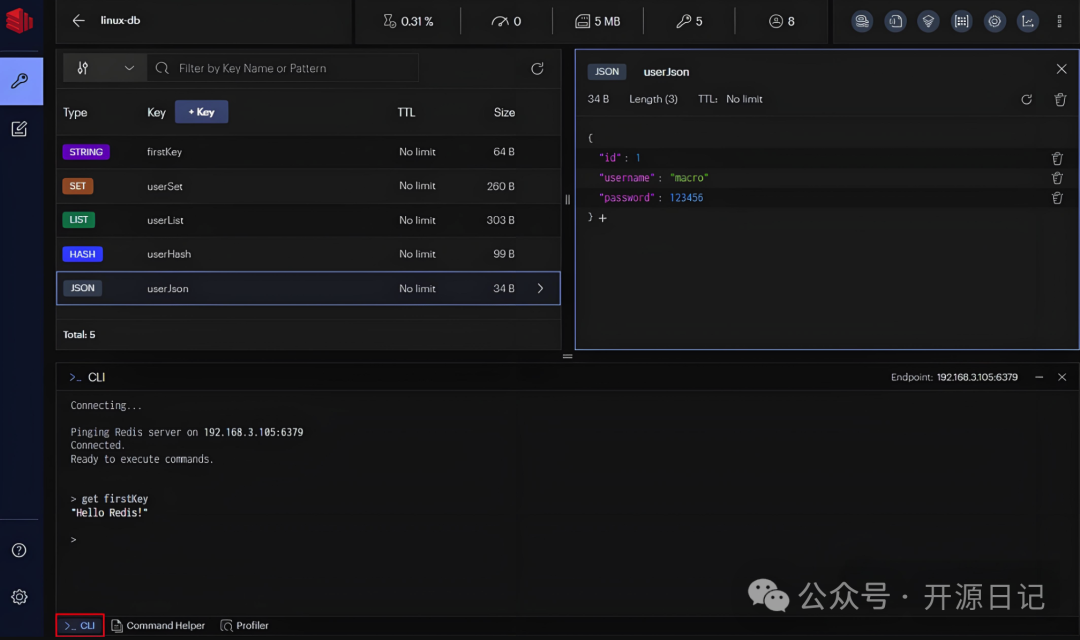Refresh the userJson key value
The width and height of the screenshot is (1080, 640).
click(x=1026, y=100)
